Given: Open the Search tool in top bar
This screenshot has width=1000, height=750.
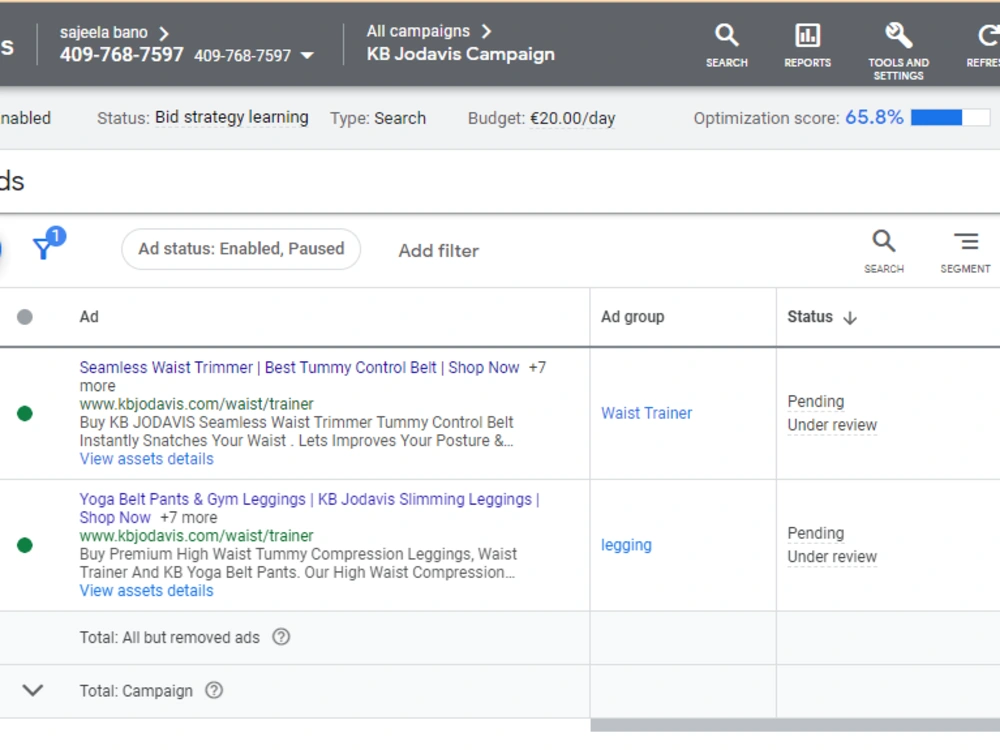Looking at the screenshot, I should [726, 45].
